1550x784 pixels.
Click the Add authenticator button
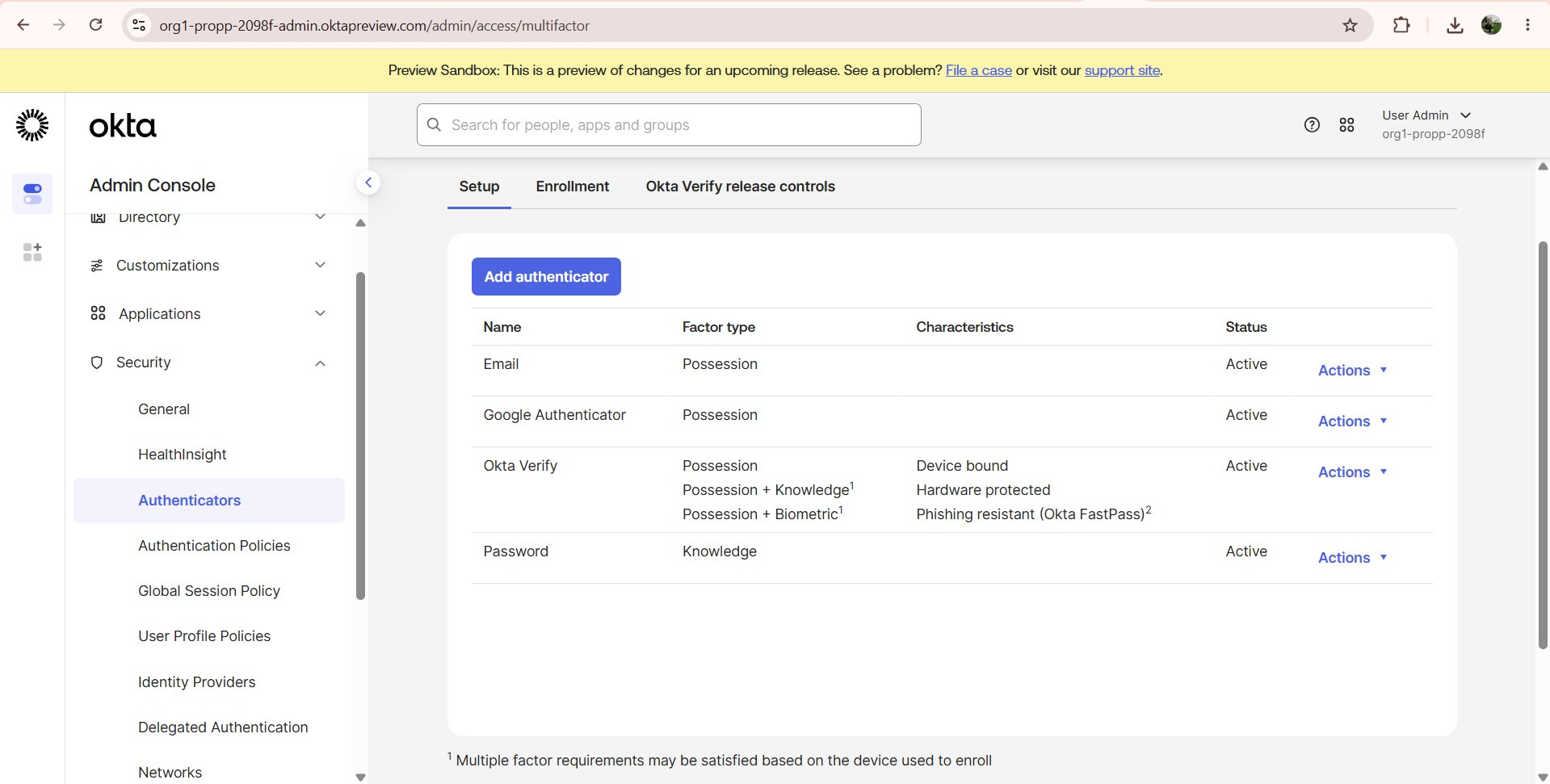(x=546, y=277)
